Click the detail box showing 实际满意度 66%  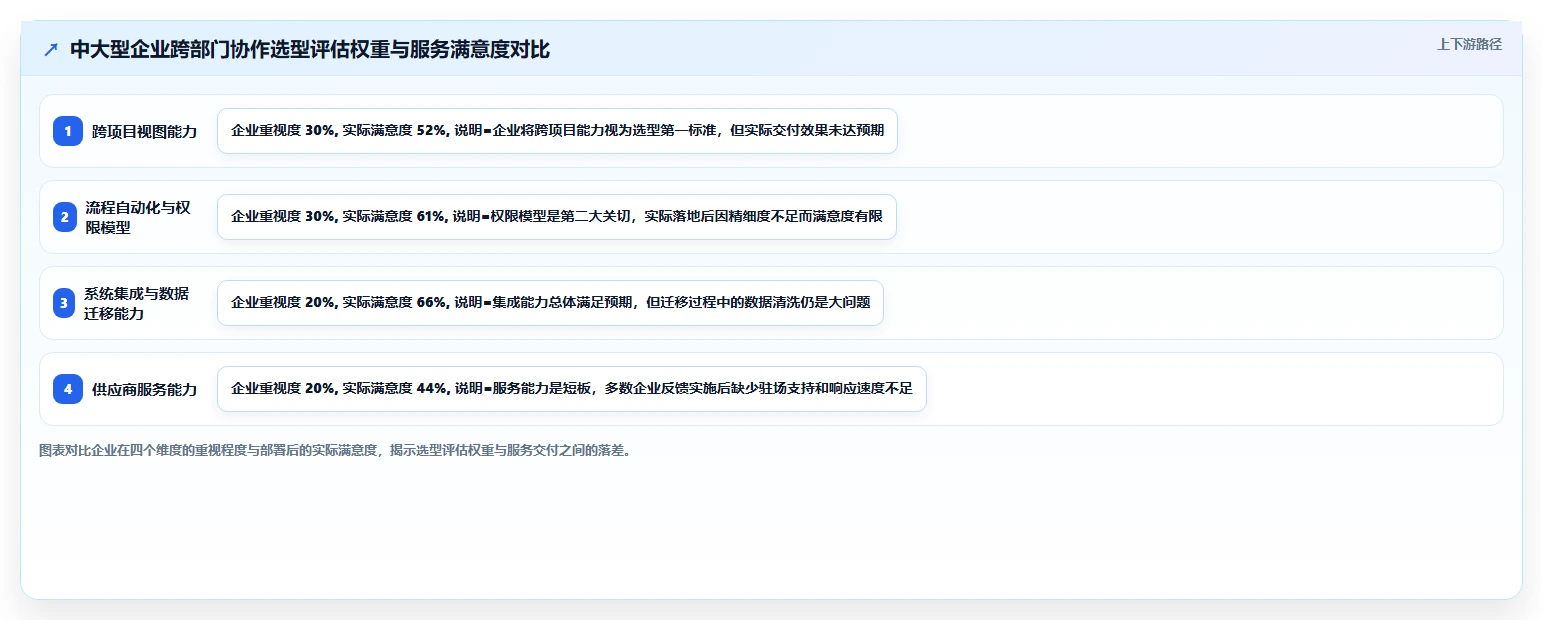coord(550,303)
